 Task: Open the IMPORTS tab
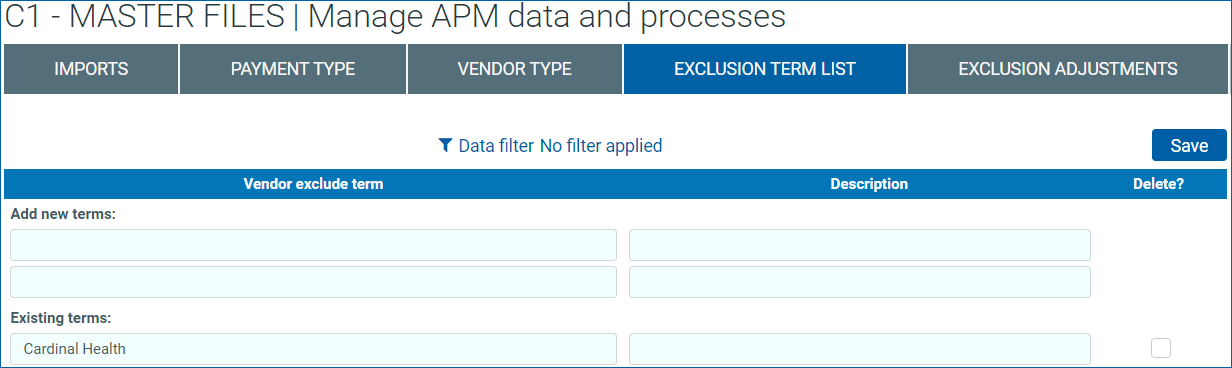pyautogui.click(x=91, y=69)
